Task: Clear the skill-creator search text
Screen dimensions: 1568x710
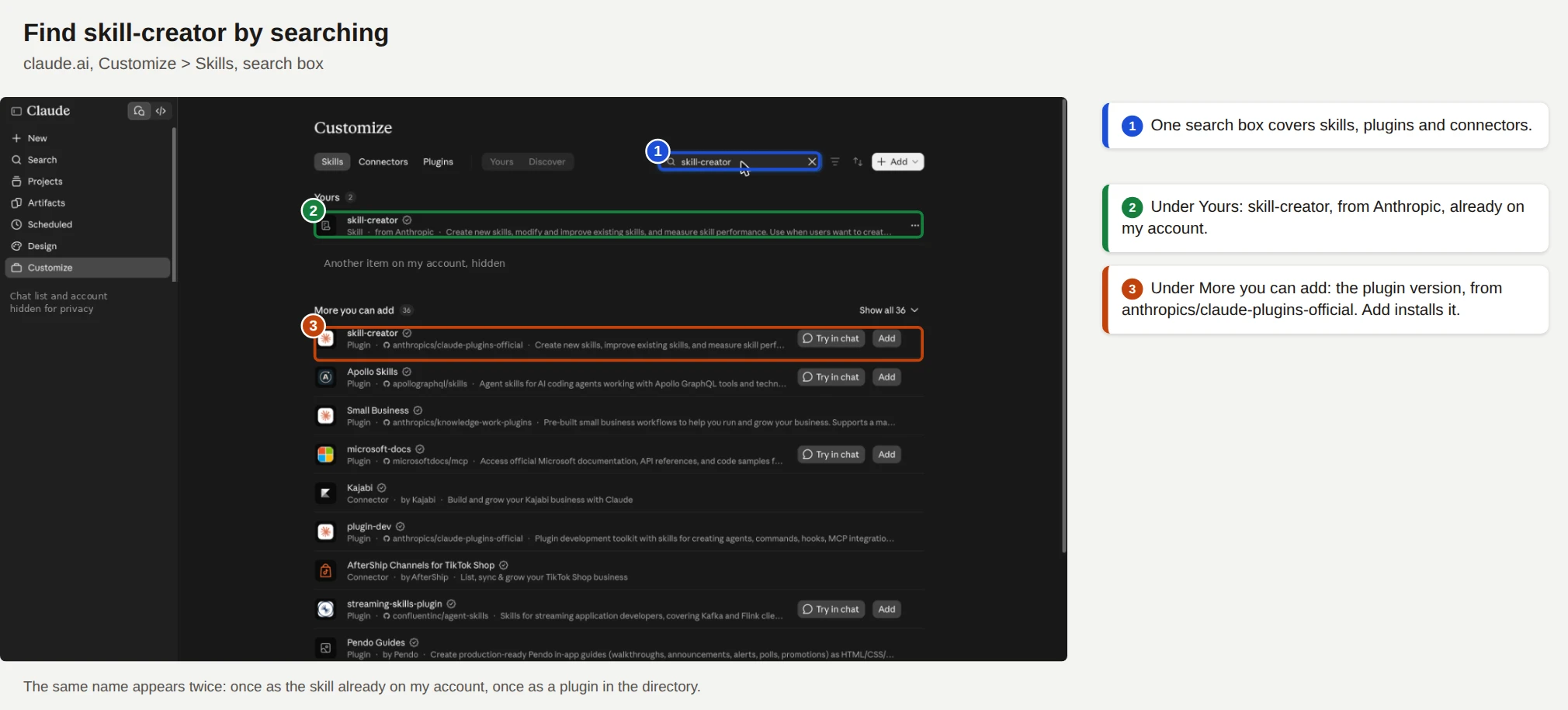Action: pos(812,161)
